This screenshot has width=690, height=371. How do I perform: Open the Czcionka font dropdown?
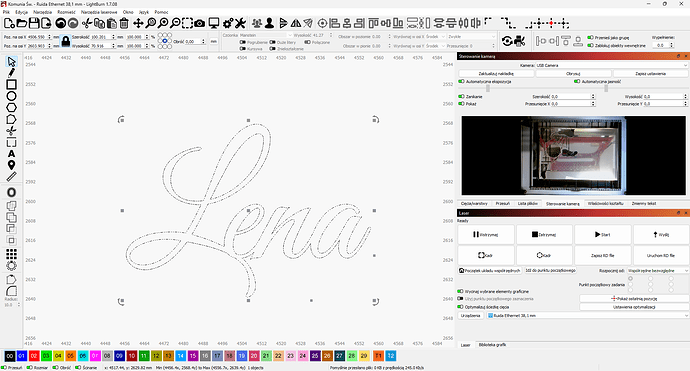pos(265,35)
